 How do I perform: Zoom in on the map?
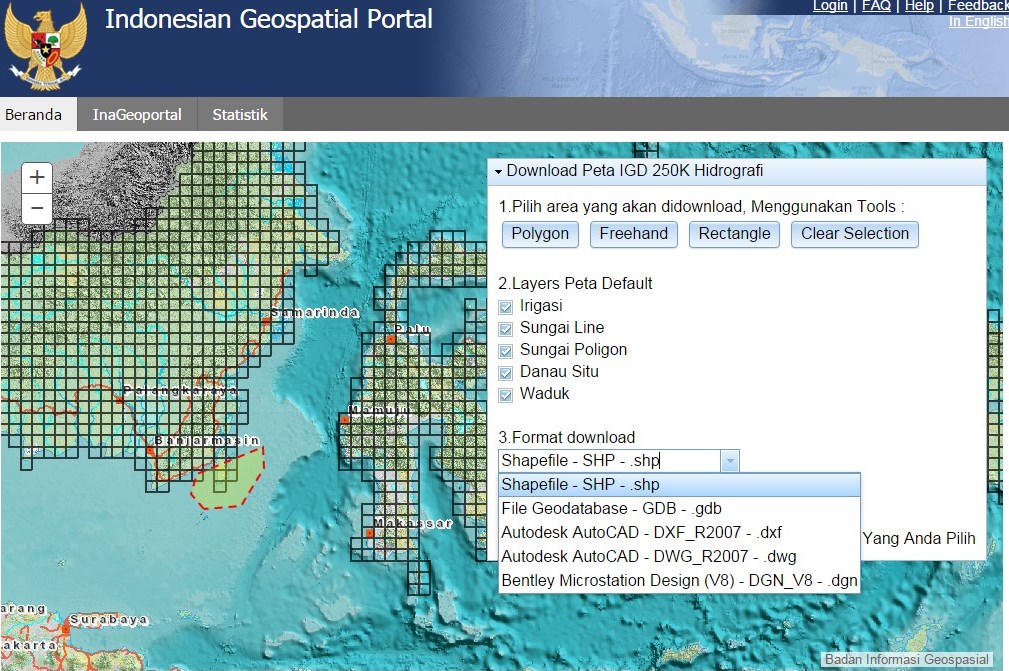[x=36, y=177]
